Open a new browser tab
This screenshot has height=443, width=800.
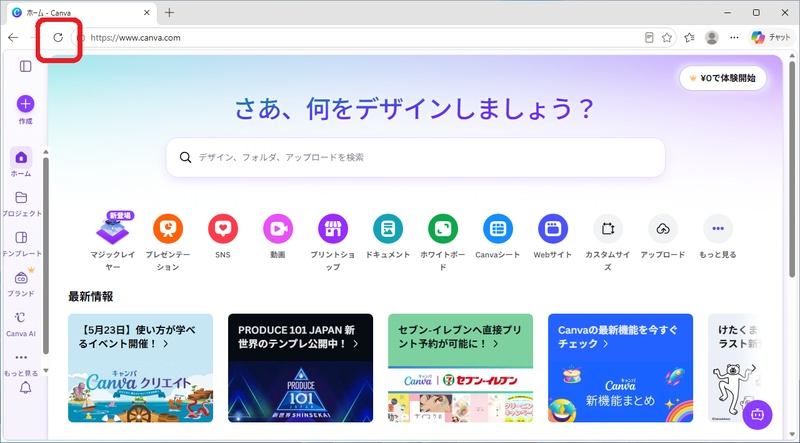tap(169, 13)
